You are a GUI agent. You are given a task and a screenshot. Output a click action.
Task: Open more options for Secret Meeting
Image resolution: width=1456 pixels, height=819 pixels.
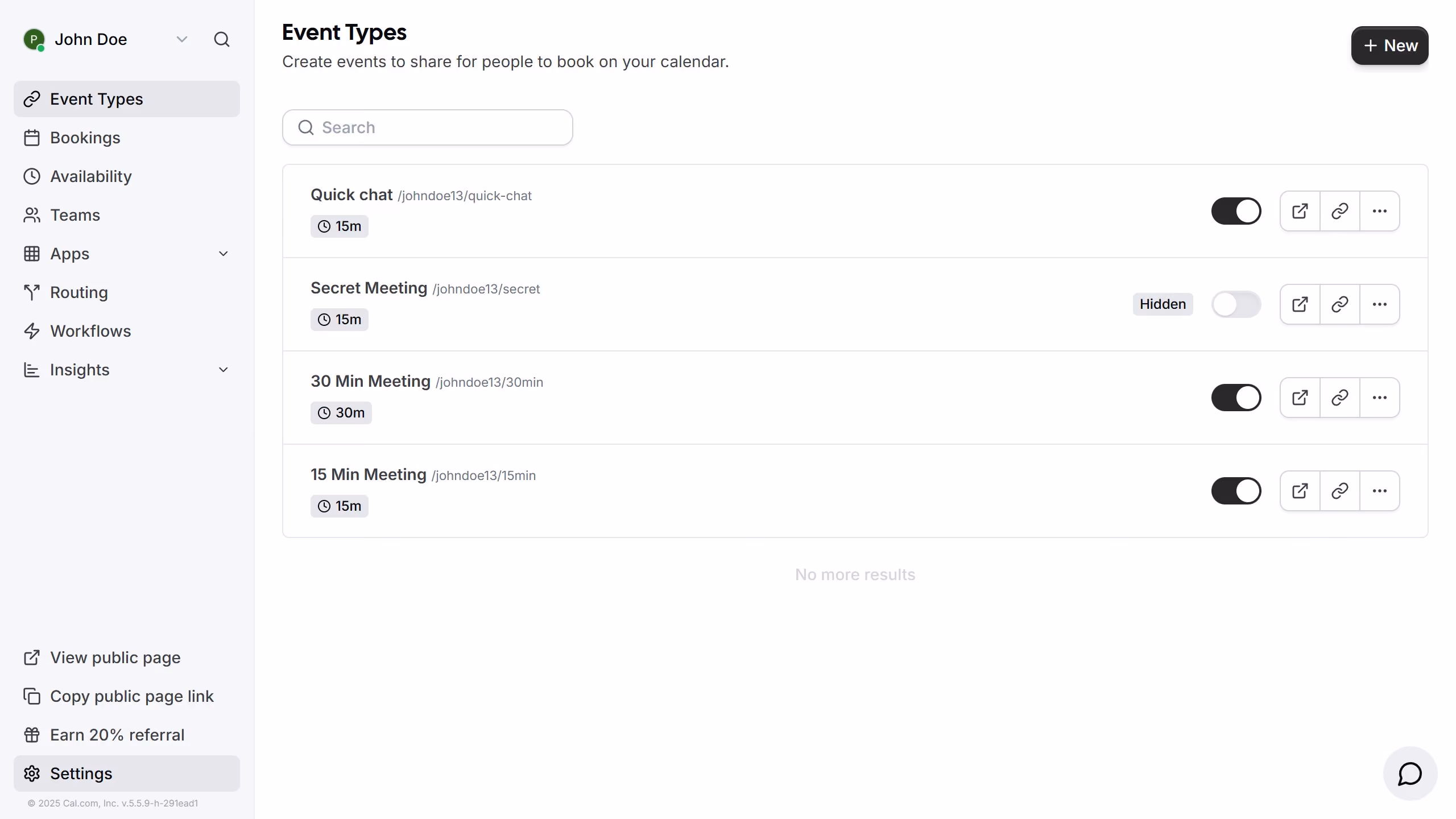point(1380,304)
